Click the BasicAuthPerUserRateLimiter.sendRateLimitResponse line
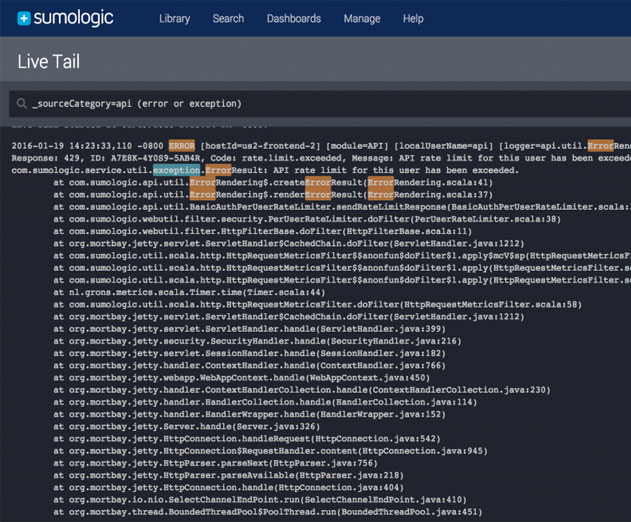The width and height of the screenshot is (631, 522). pos(342,207)
